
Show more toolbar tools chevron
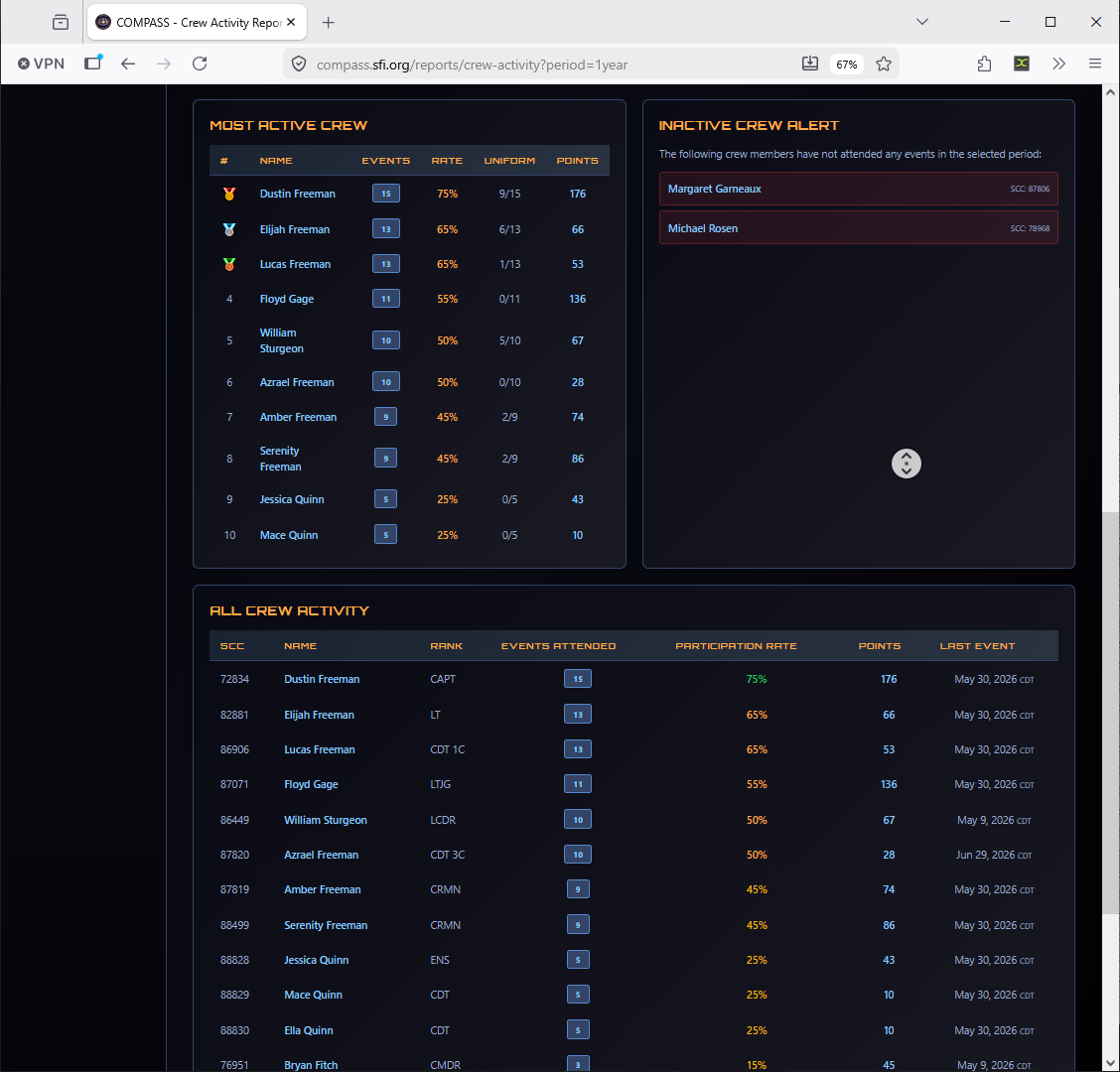tap(1058, 64)
